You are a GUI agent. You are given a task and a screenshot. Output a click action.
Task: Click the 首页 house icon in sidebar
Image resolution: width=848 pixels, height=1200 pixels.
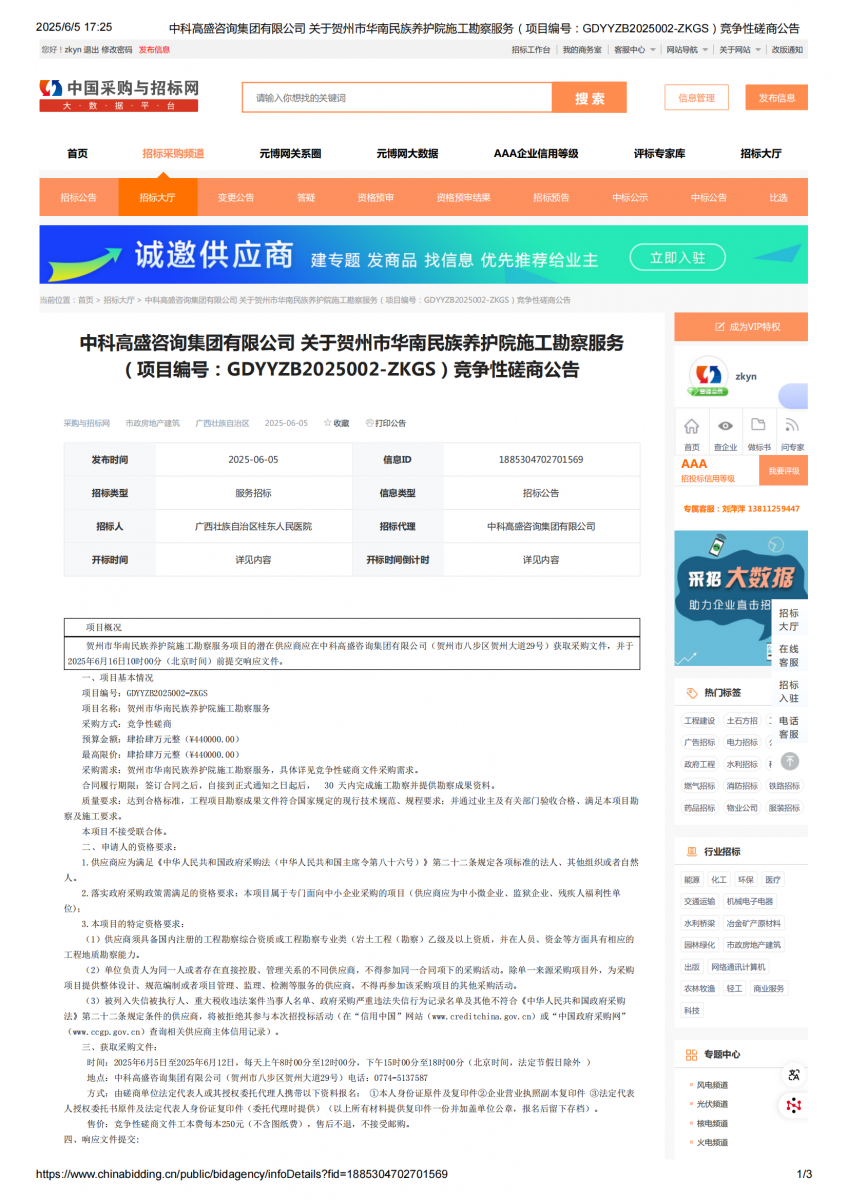coord(692,425)
